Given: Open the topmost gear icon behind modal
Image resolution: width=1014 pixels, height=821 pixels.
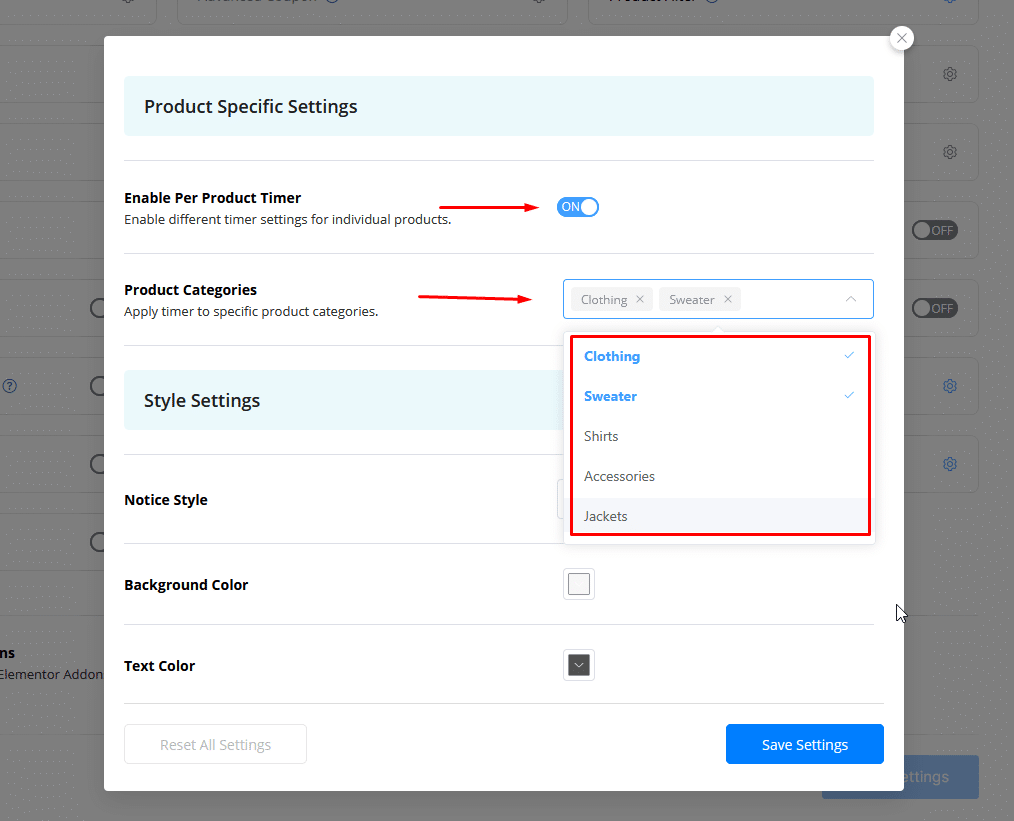Looking at the screenshot, I should (950, 74).
